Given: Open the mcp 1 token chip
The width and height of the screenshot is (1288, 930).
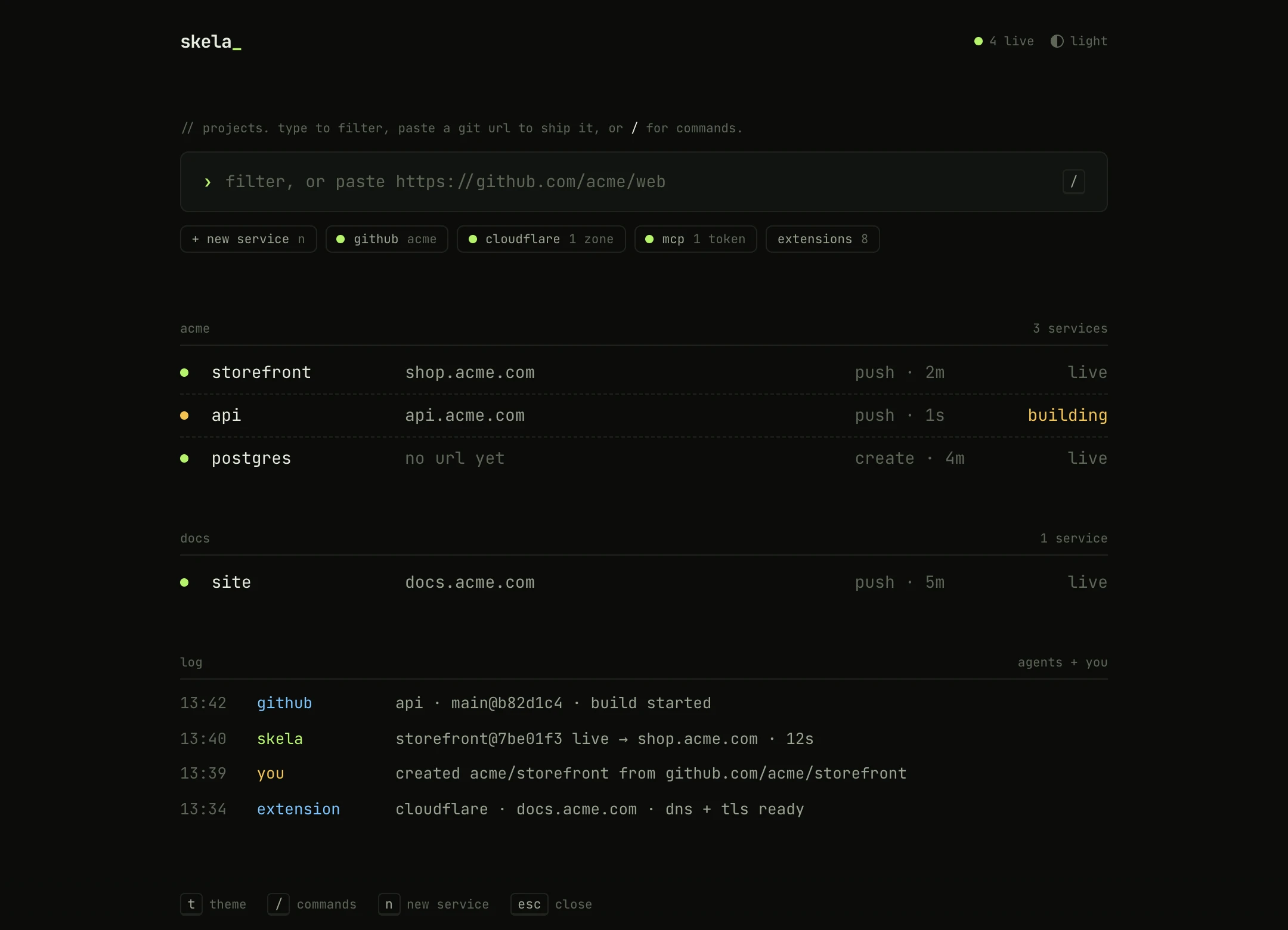Looking at the screenshot, I should [695, 239].
